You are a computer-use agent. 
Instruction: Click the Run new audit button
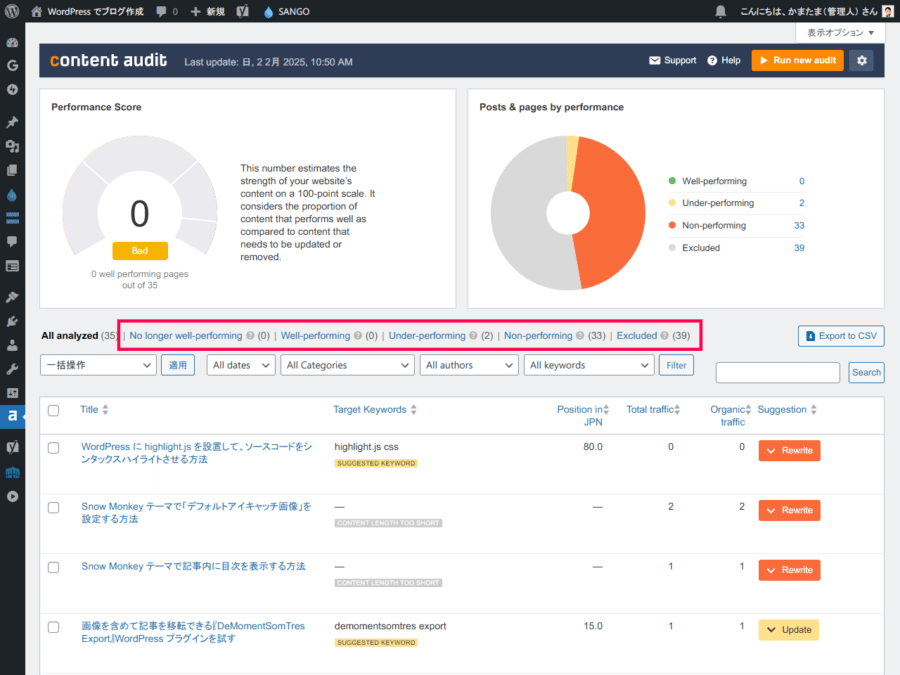tap(797, 60)
